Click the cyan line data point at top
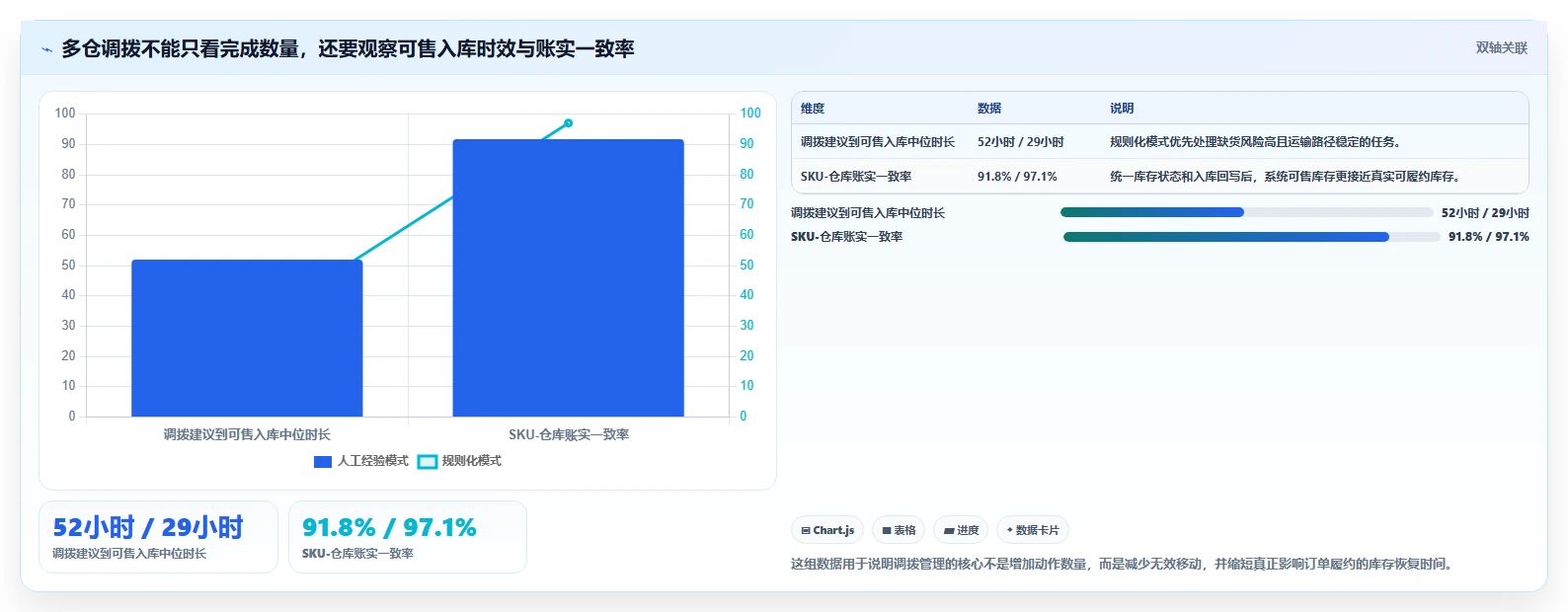 (x=568, y=123)
